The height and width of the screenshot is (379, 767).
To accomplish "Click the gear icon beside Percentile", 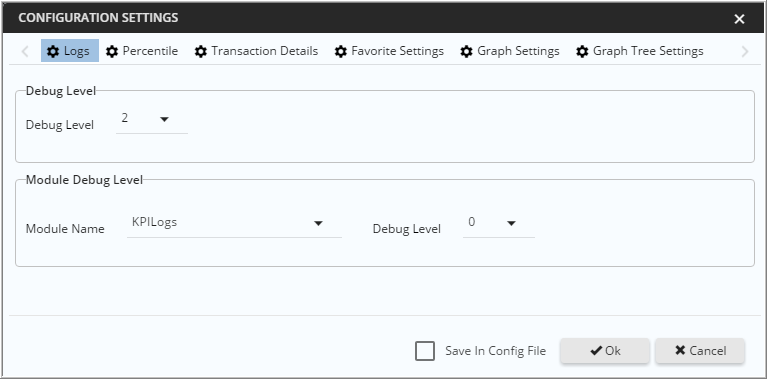I will [x=112, y=51].
